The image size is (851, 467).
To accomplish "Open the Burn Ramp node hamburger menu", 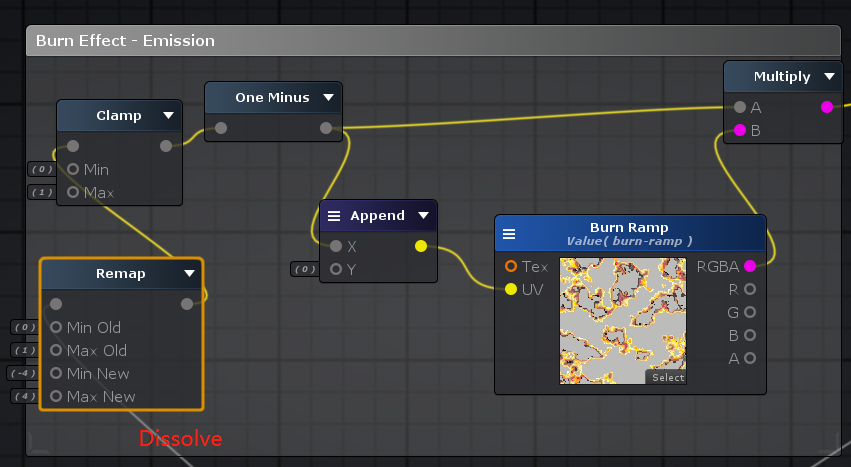I will 509,234.
